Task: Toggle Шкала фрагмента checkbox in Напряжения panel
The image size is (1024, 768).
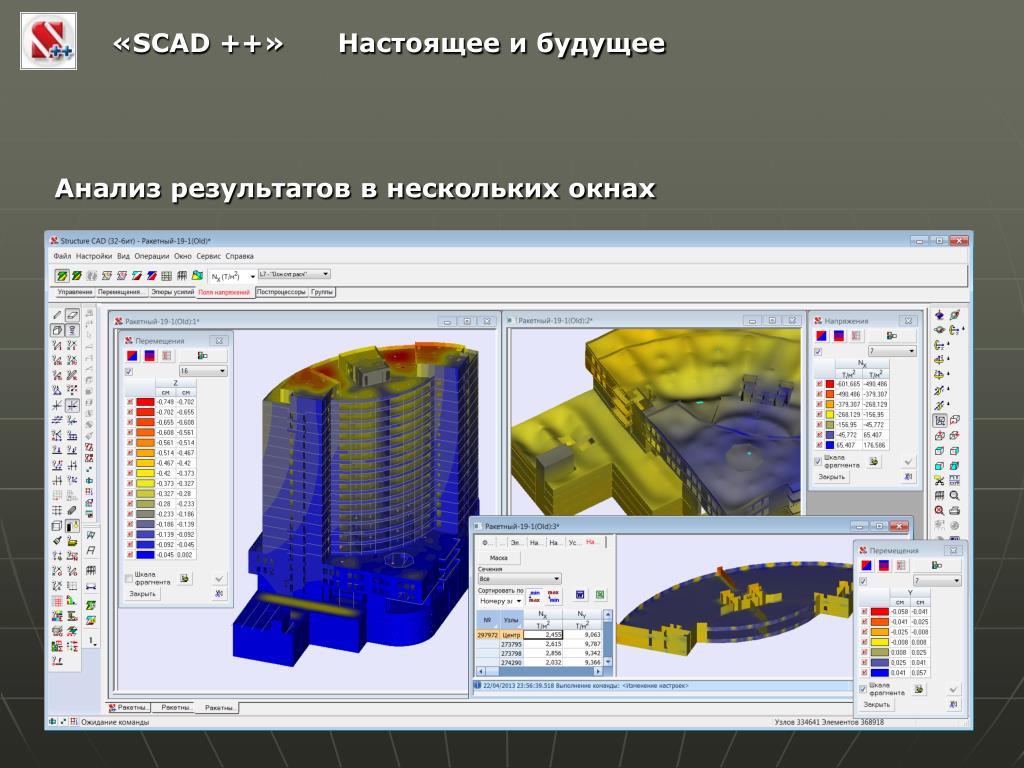Action: (818, 461)
